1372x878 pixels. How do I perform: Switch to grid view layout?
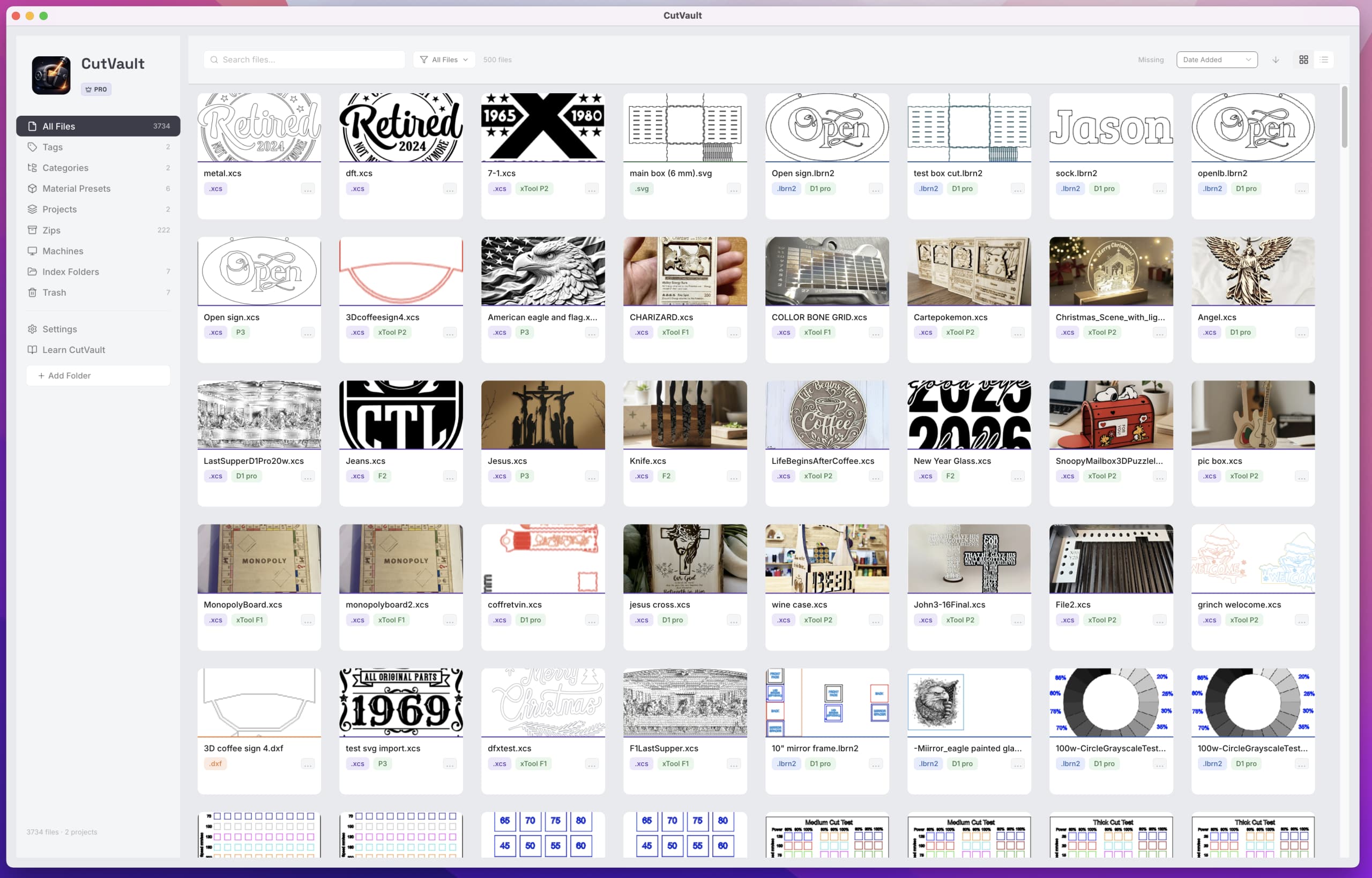[x=1303, y=60]
